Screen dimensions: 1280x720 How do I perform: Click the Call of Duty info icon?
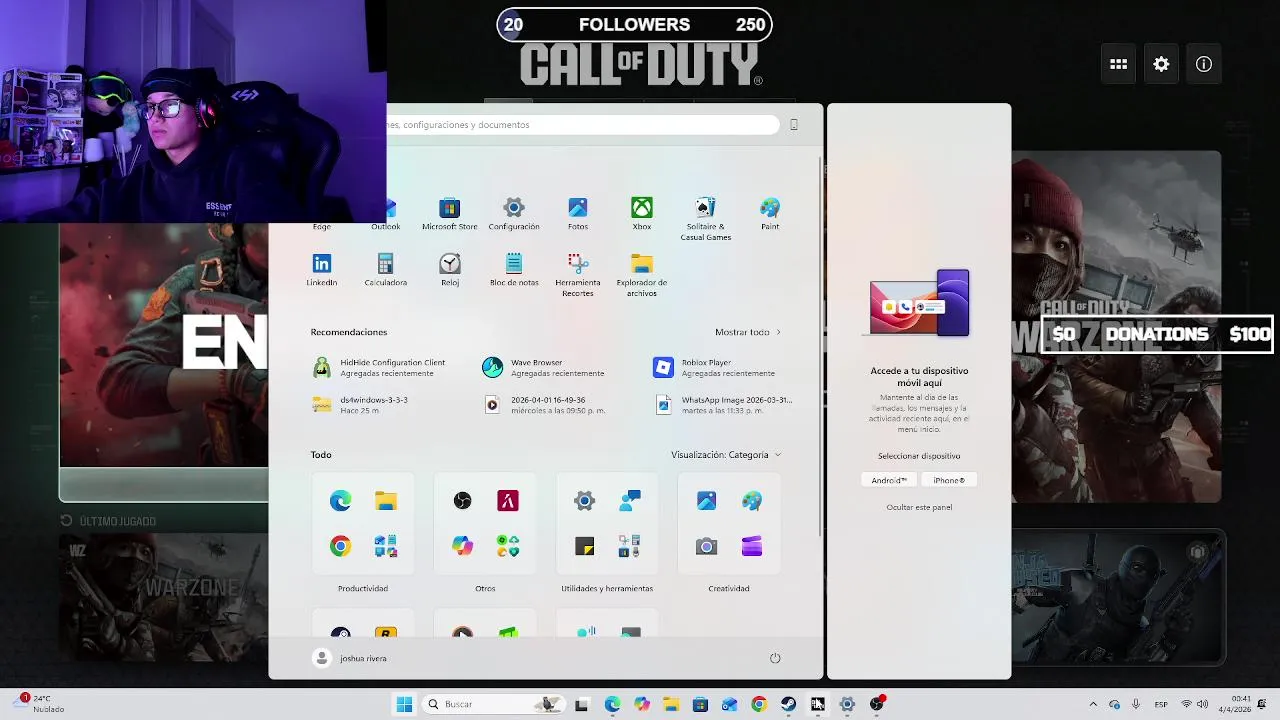[x=1204, y=64]
